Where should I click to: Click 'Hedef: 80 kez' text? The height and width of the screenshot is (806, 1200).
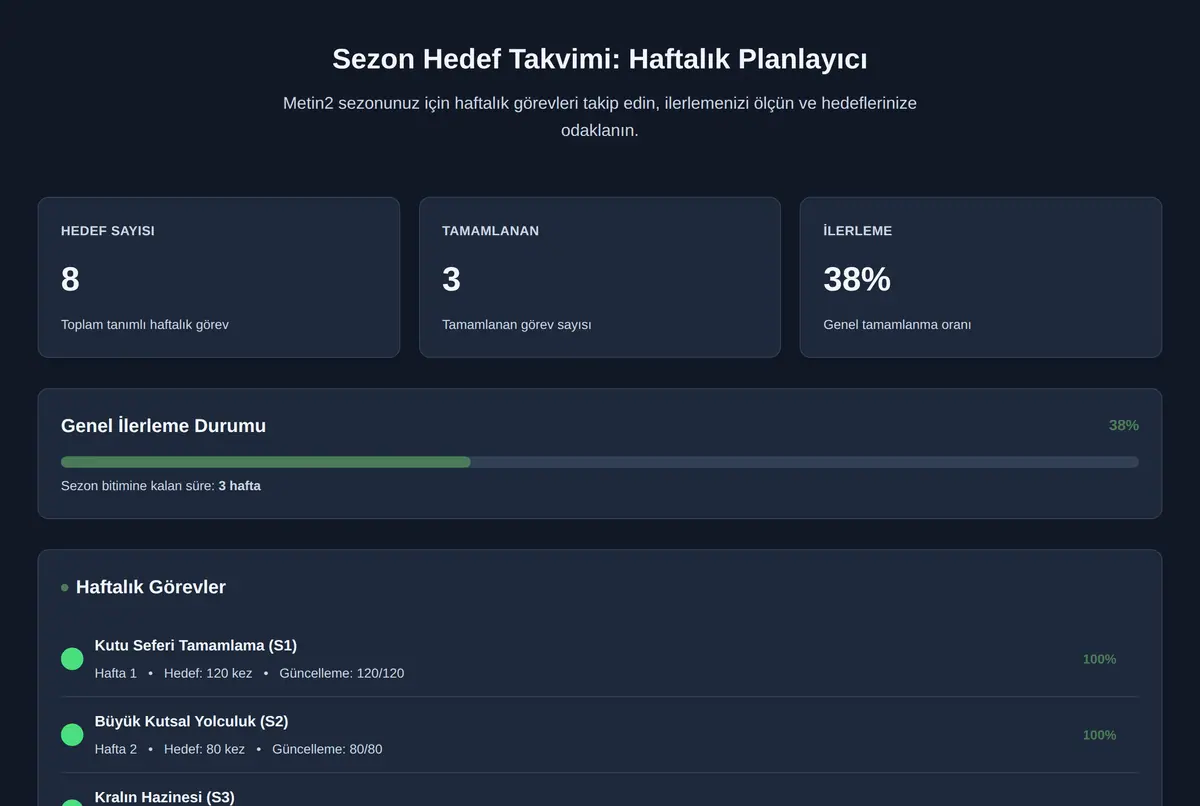pyautogui.click(x=204, y=749)
